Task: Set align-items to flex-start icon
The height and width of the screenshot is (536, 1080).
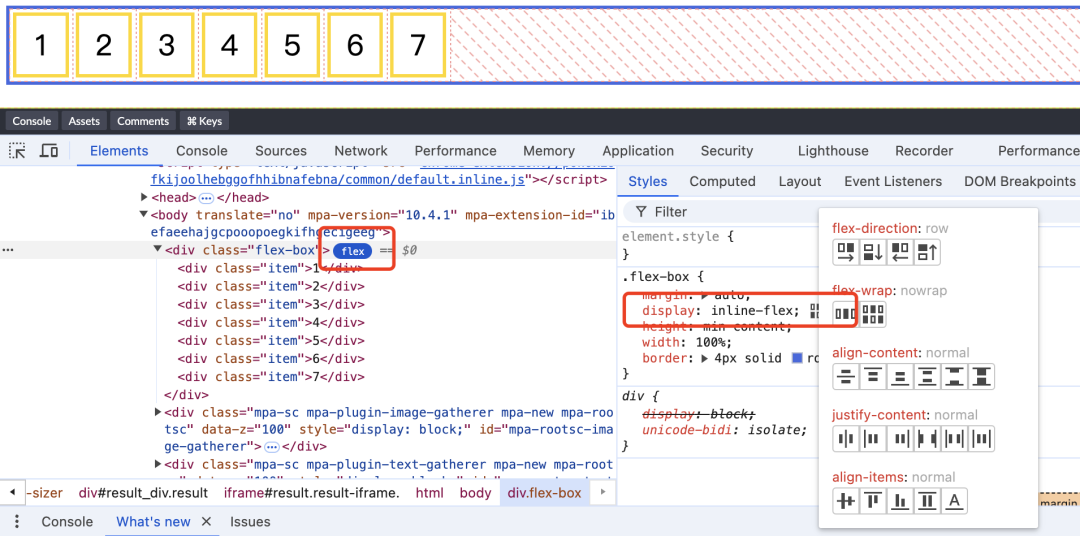Action: coord(873,501)
